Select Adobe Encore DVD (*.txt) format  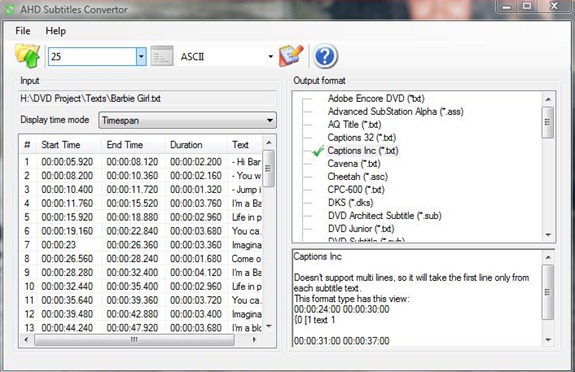click(x=376, y=98)
